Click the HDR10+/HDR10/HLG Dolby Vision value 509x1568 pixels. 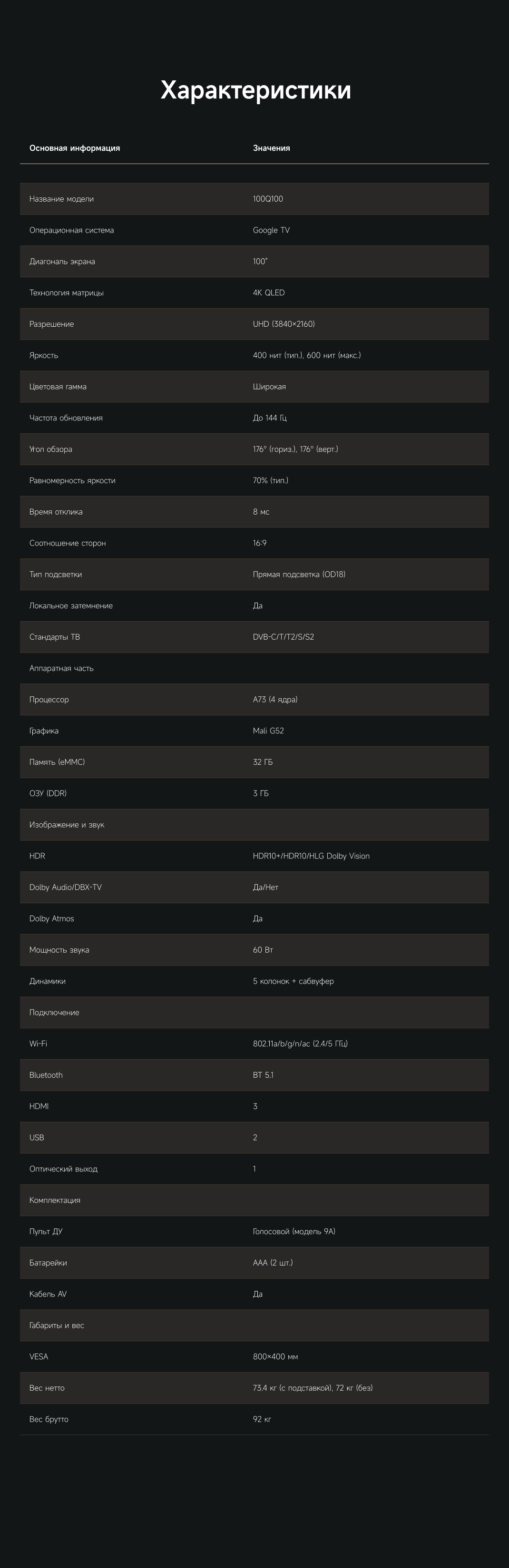[311, 856]
